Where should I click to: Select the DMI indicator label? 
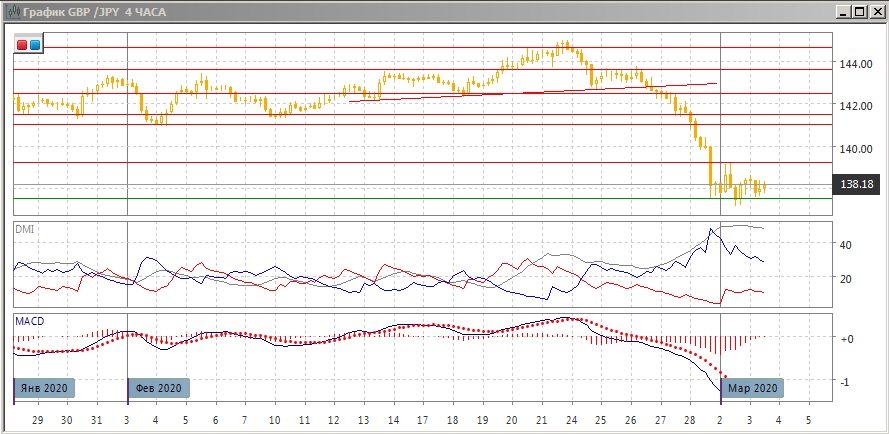[24, 228]
